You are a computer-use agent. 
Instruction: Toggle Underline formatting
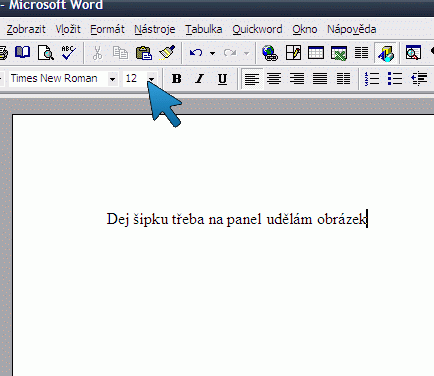(222, 79)
